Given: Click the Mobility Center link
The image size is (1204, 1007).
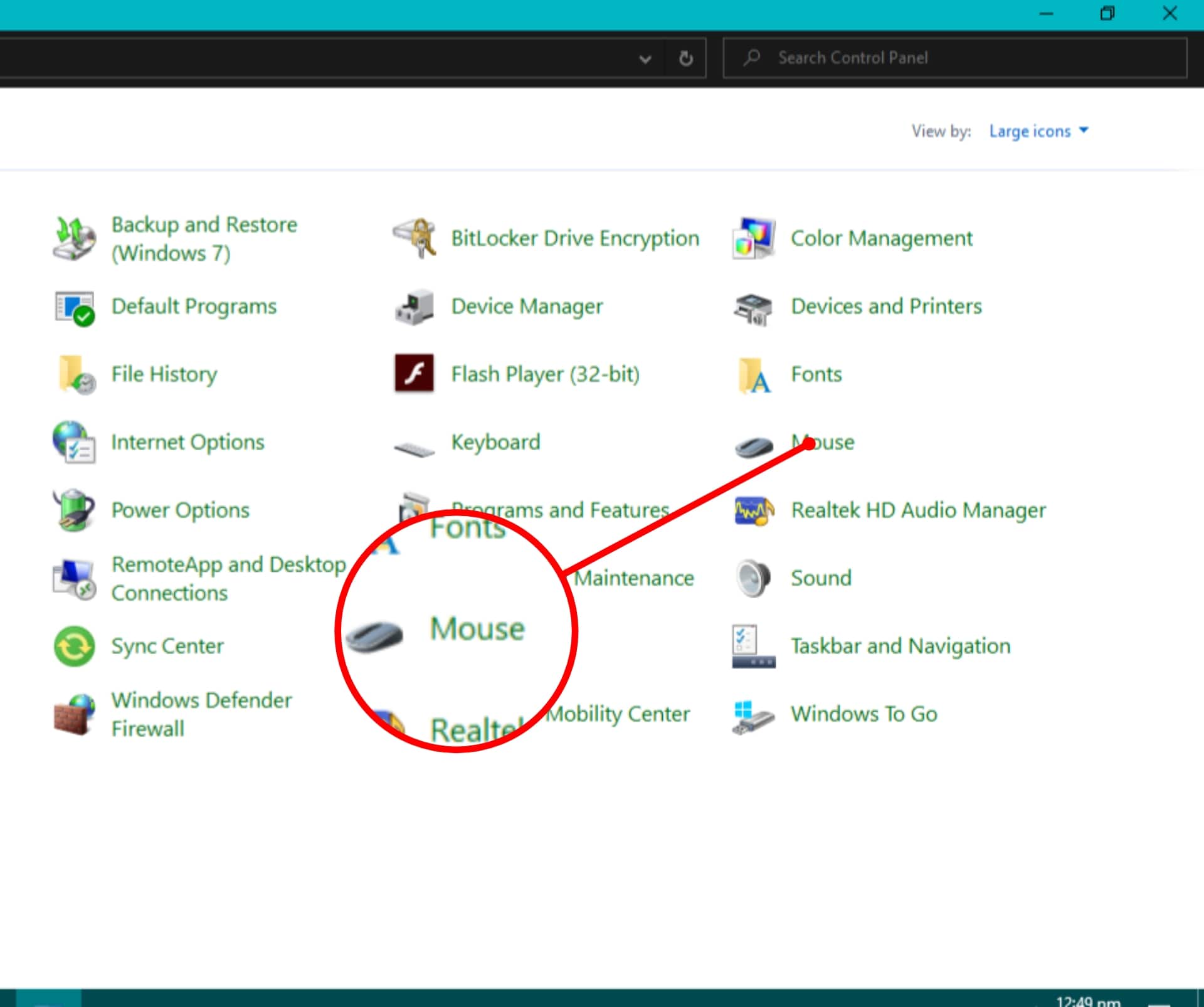Looking at the screenshot, I should click(x=618, y=714).
